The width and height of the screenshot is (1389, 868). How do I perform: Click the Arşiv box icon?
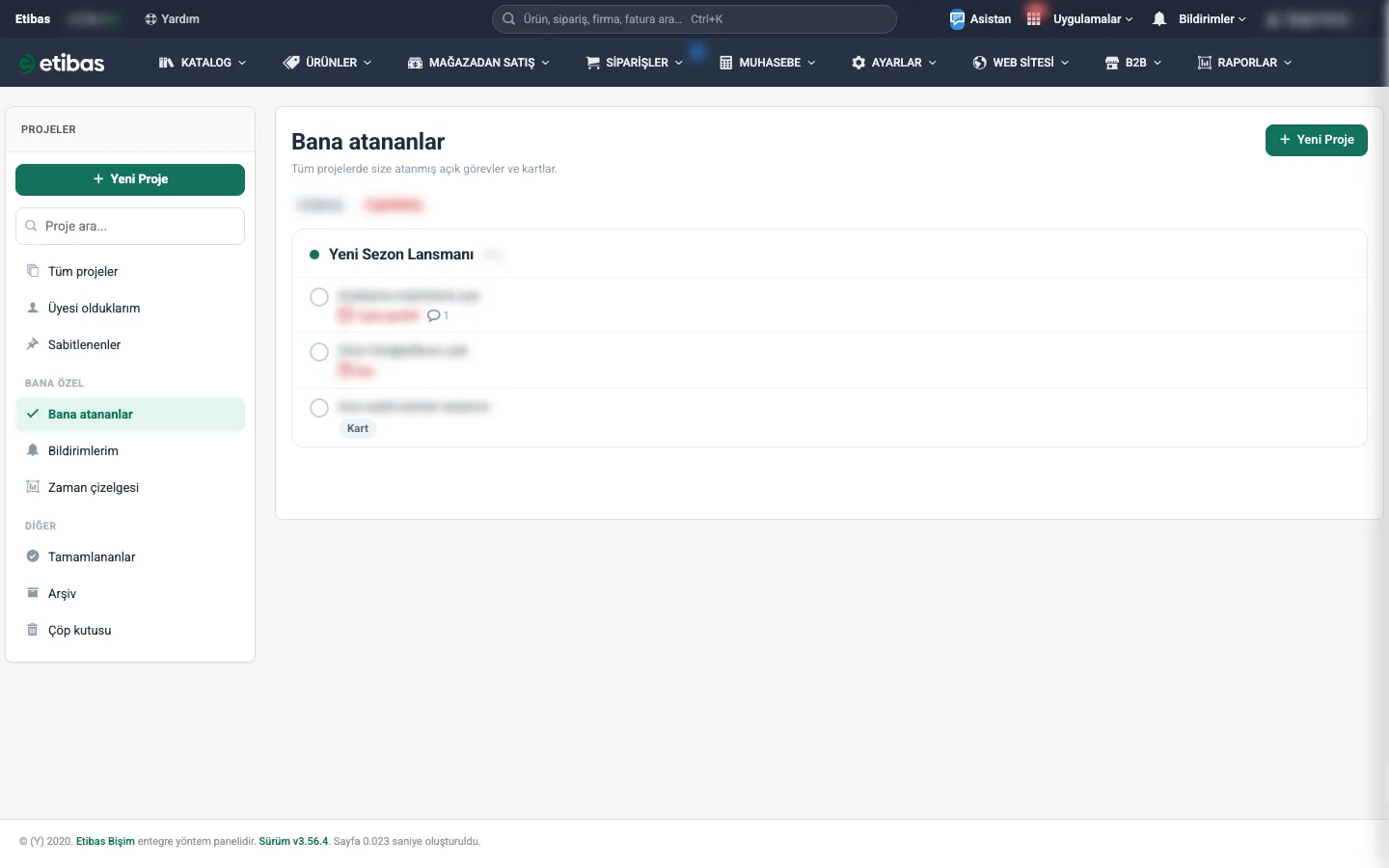coord(33,593)
